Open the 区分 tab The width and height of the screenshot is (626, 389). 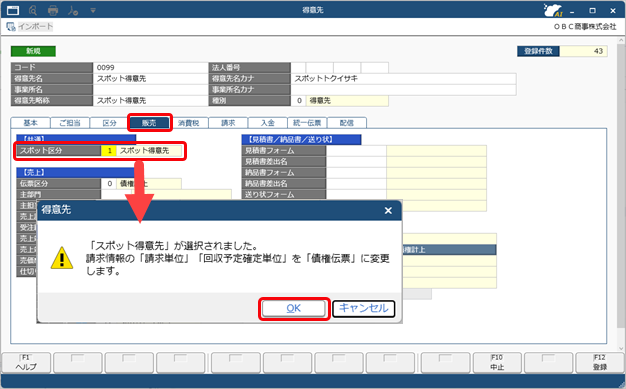pos(109,123)
